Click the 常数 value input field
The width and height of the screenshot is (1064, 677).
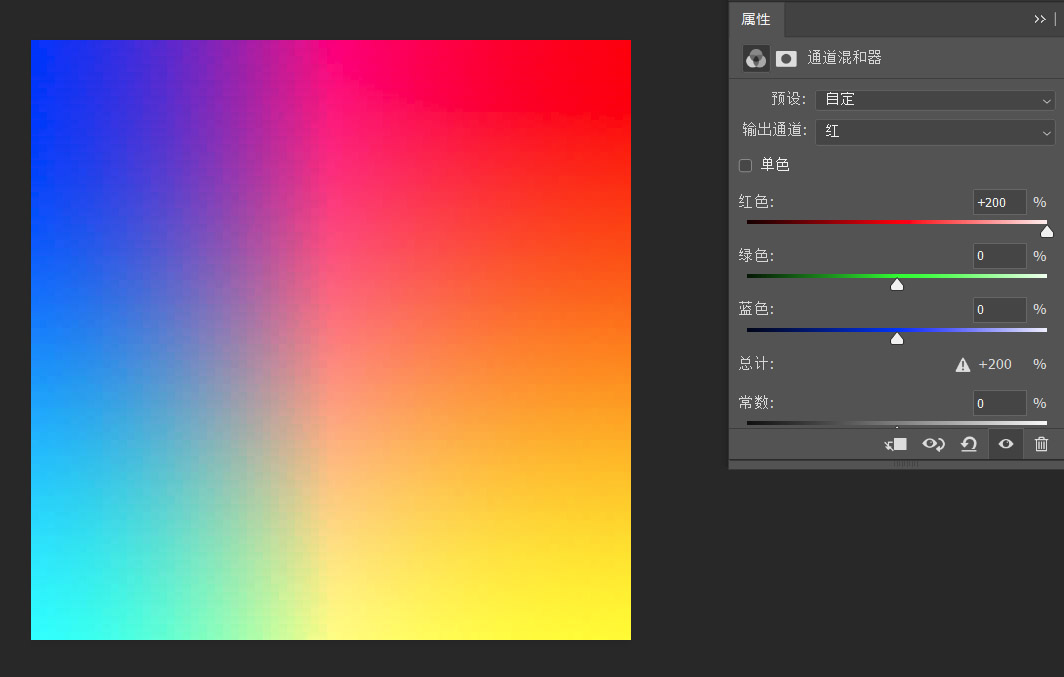tap(1000, 404)
